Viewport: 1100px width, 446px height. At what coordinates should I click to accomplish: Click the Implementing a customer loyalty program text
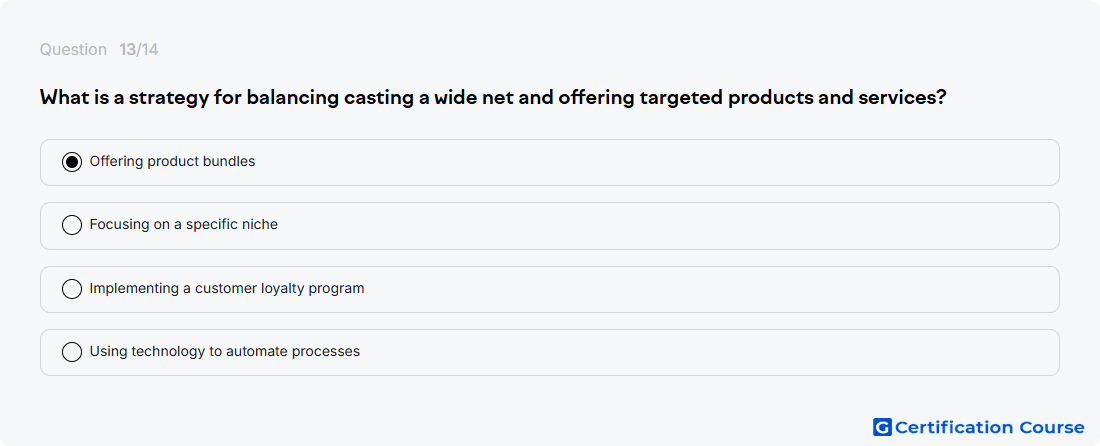[227, 288]
